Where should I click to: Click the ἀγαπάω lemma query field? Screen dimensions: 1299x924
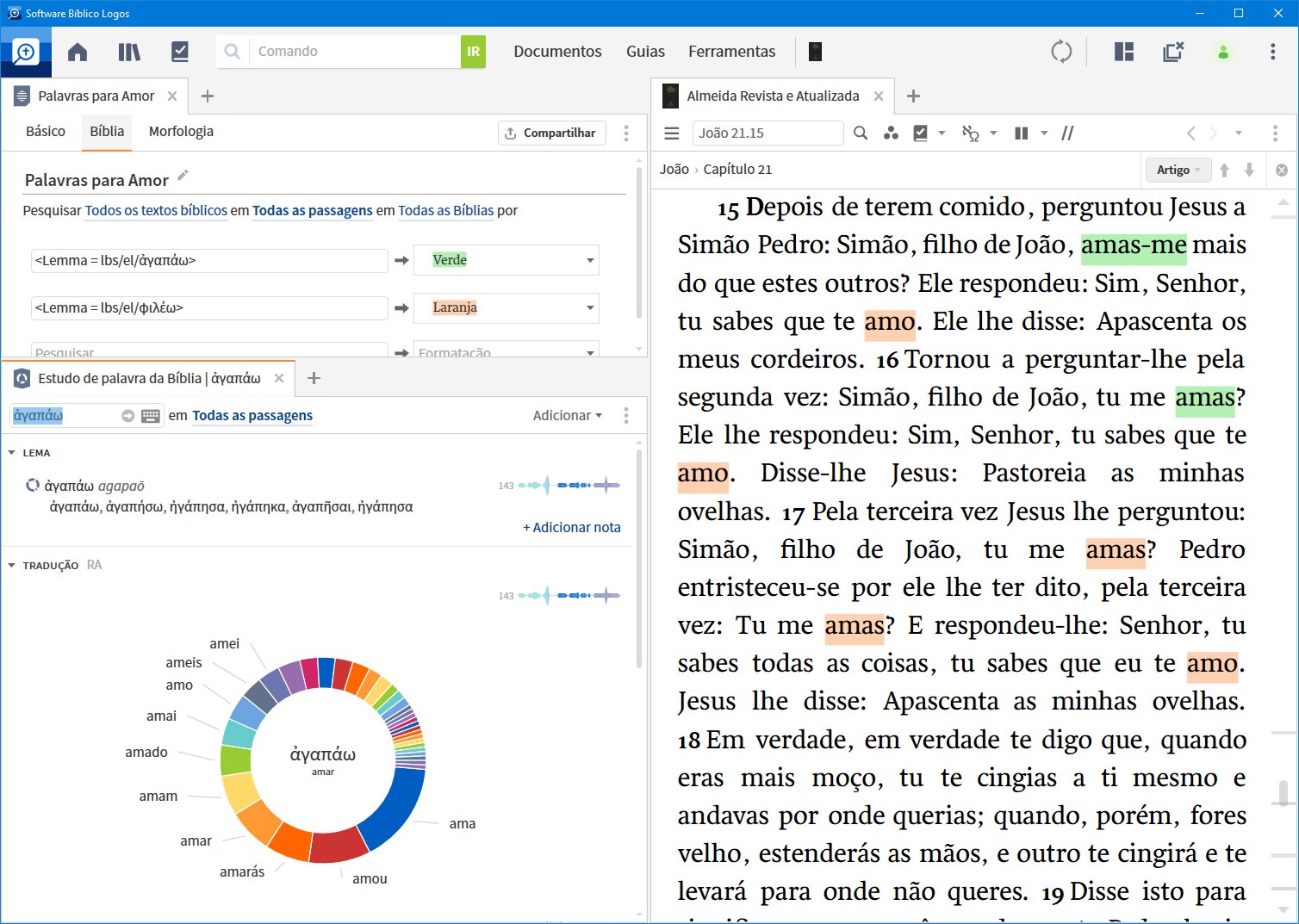click(x=209, y=260)
